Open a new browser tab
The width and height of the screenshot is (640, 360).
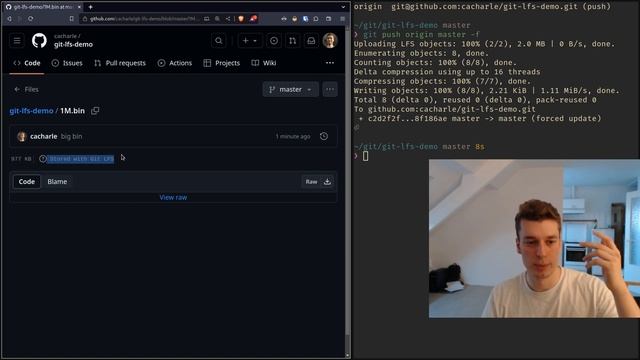[91, 7]
